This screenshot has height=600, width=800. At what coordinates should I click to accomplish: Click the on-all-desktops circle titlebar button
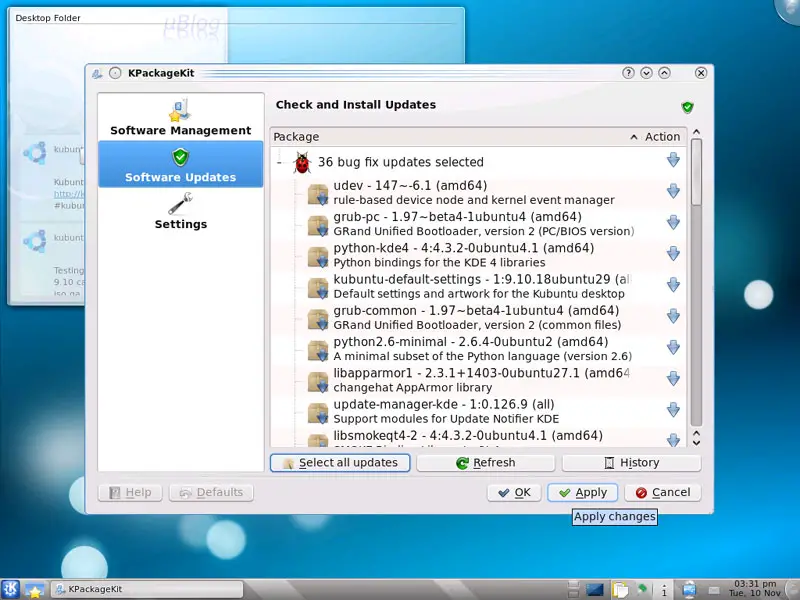(x=115, y=73)
